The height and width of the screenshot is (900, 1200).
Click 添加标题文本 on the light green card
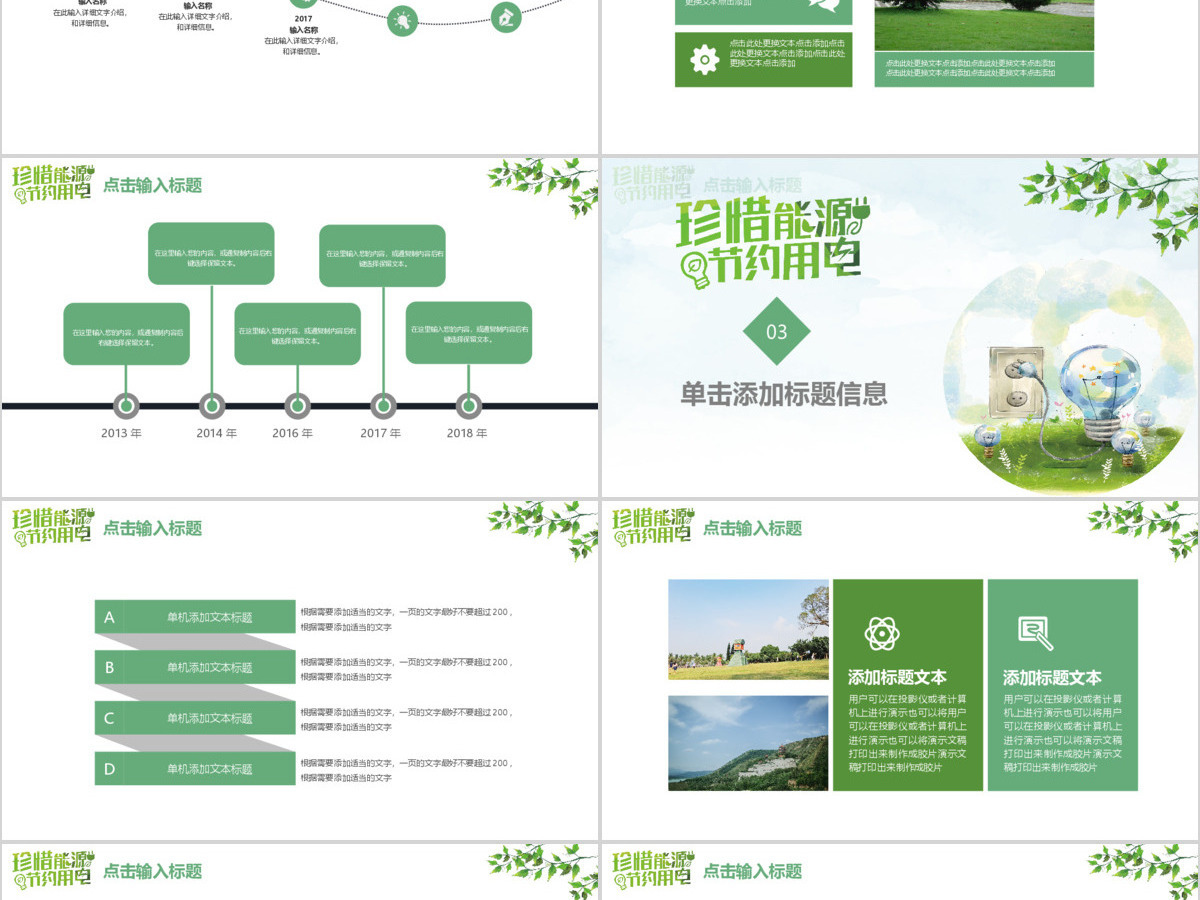click(x=1052, y=677)
